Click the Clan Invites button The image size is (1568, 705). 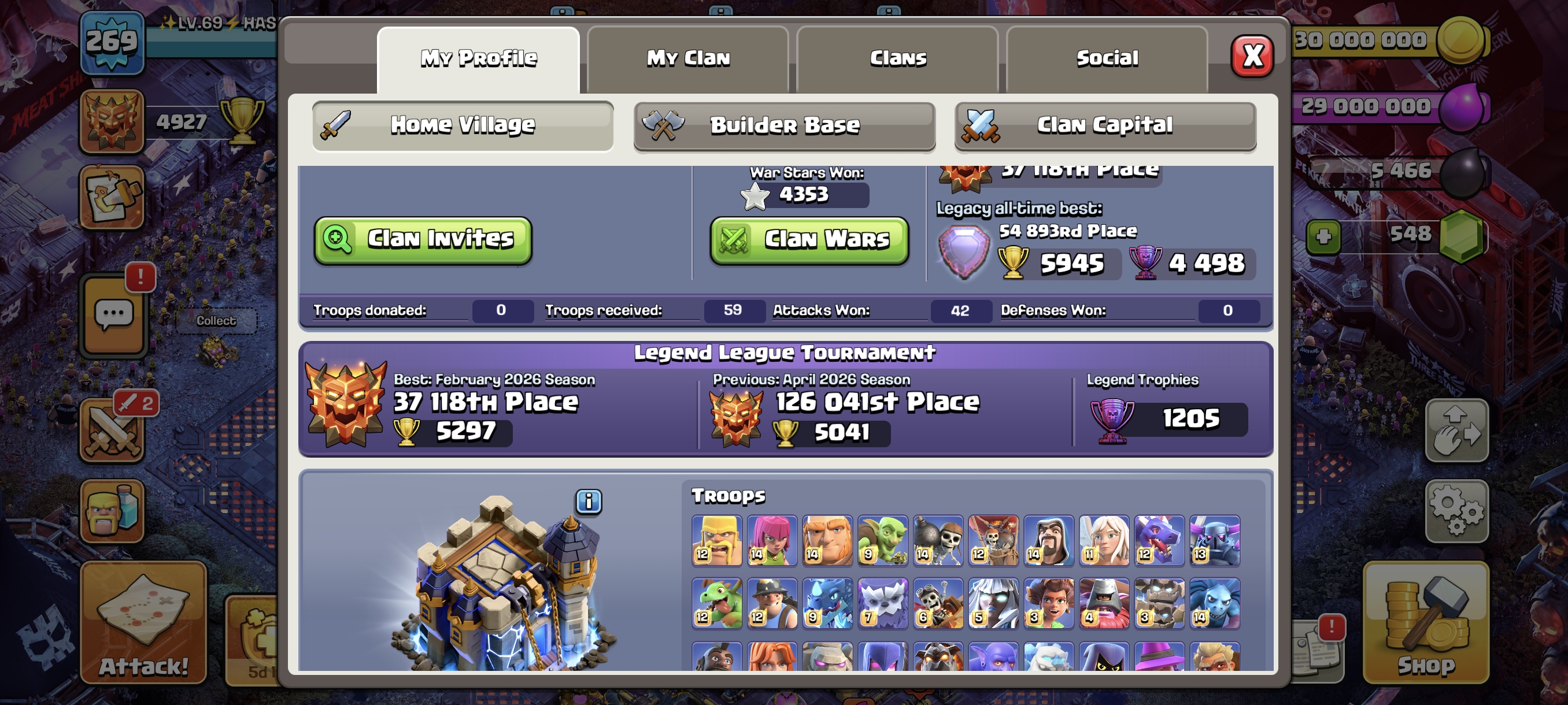(x=423, y=240)
